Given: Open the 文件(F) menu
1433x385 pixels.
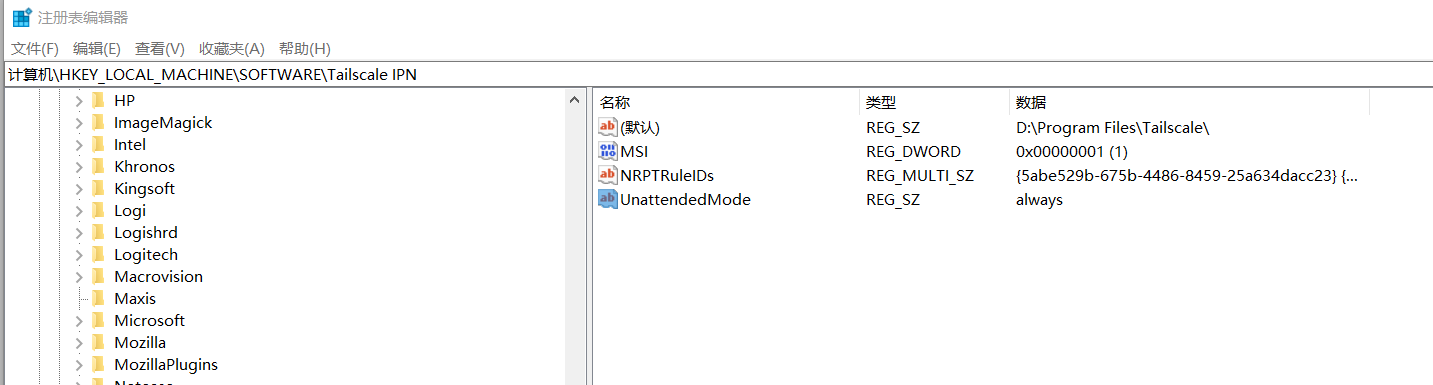Looking at the screenshot, I should [x=35, y=49].
